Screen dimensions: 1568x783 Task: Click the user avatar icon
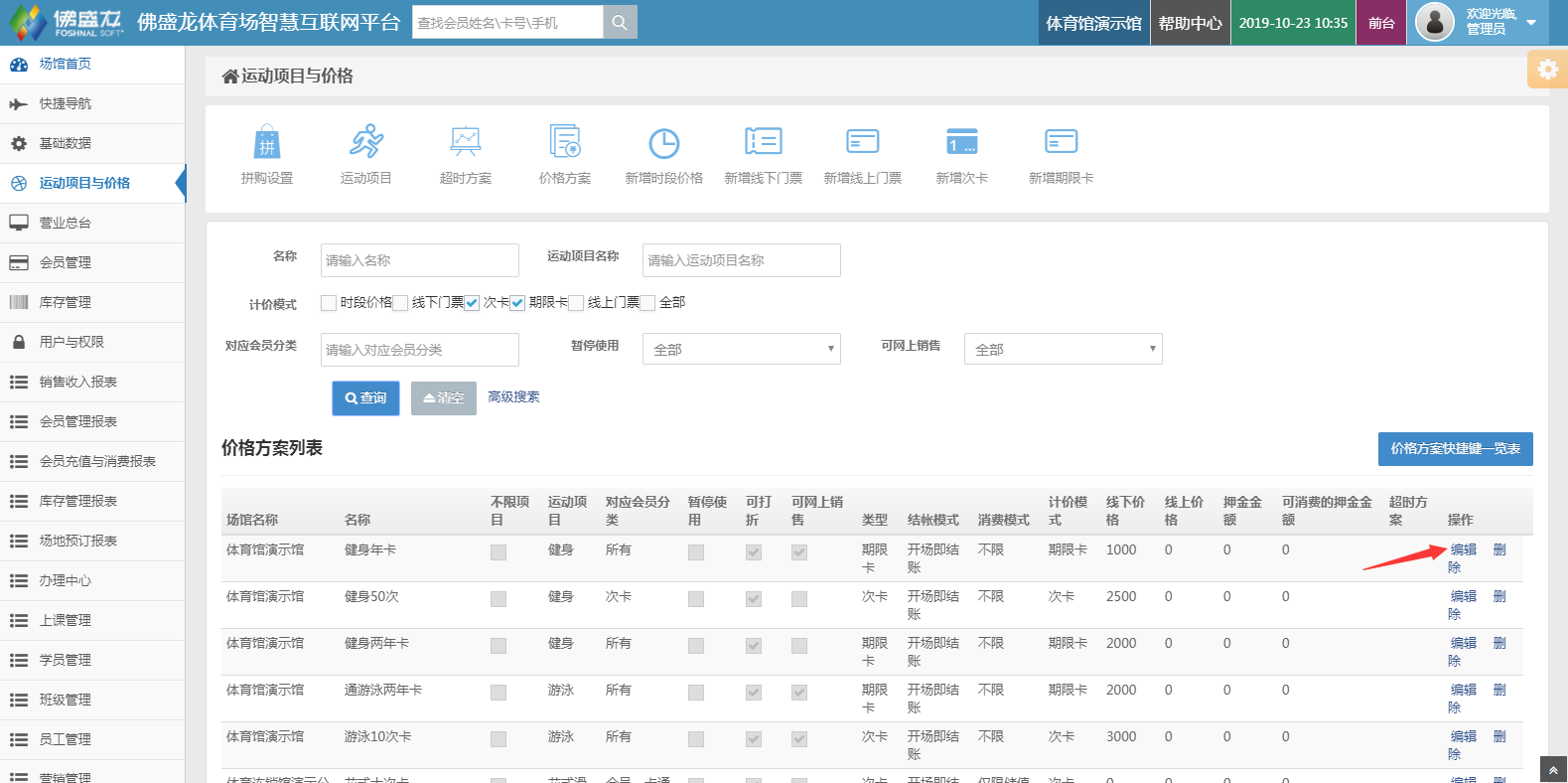1434,22
